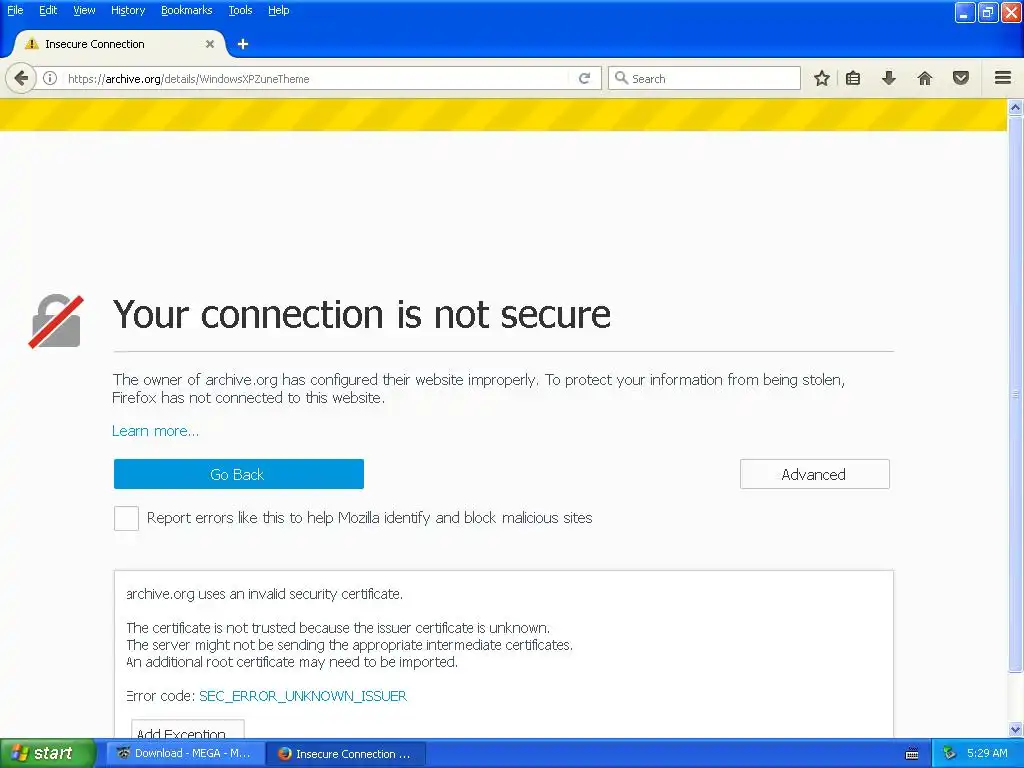Open the View menu

(84, 10)
